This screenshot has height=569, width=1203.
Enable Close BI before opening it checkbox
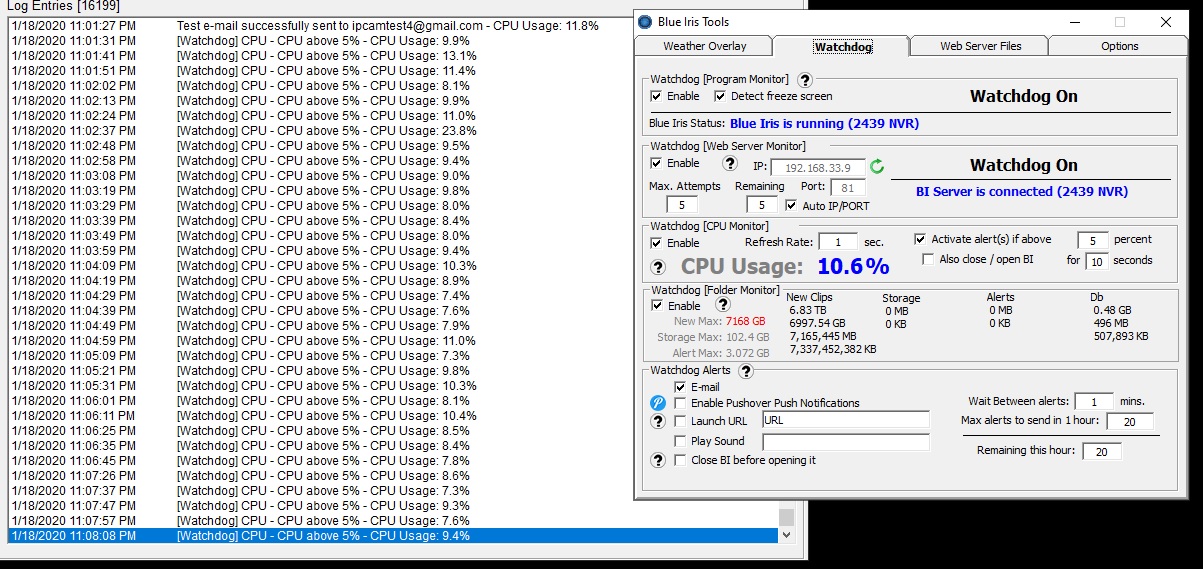point(681,460)
